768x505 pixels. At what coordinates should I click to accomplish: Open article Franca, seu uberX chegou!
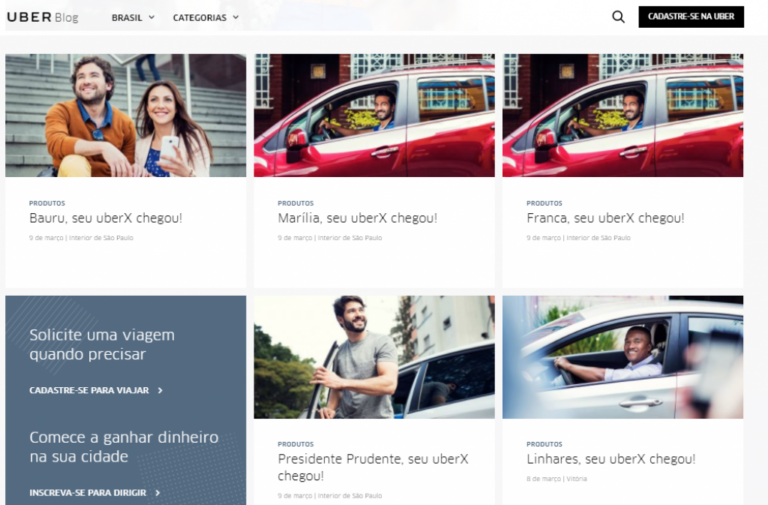(605, 218)
